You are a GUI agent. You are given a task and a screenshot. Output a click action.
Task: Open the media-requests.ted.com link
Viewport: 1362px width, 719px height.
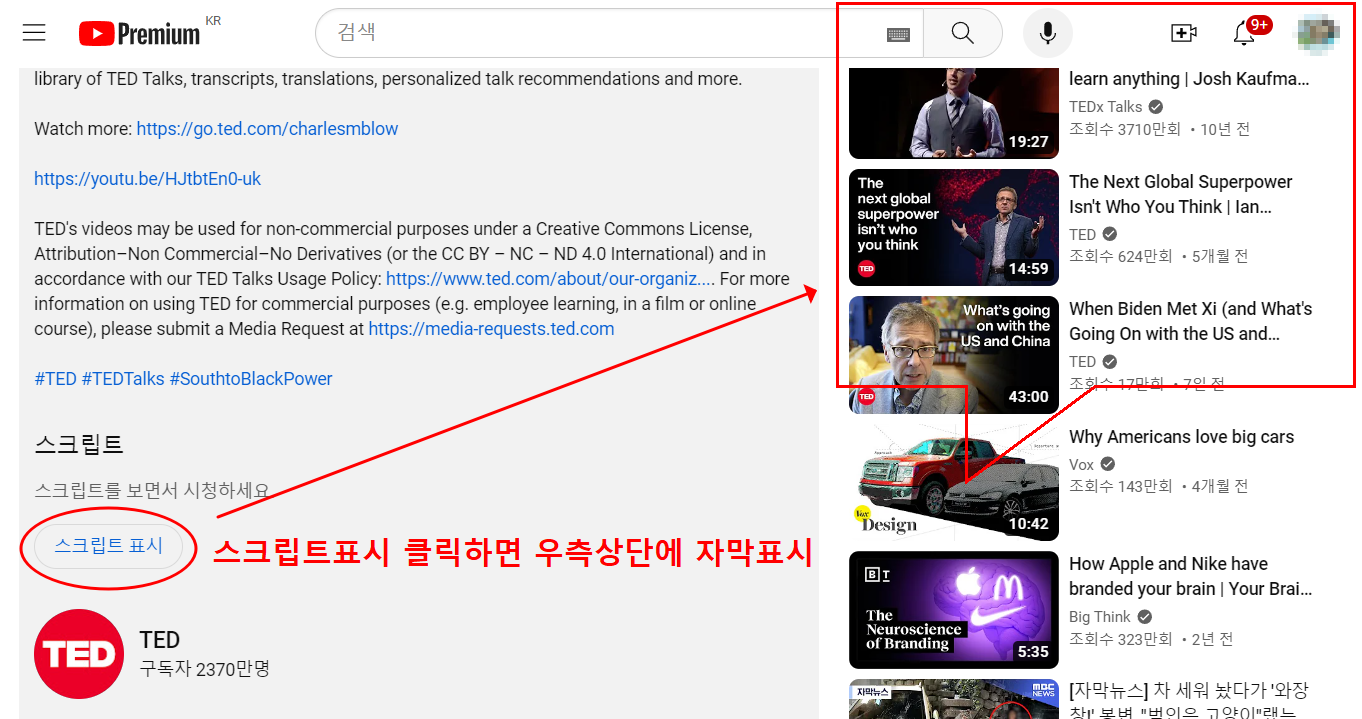click(x=491, y=329)
